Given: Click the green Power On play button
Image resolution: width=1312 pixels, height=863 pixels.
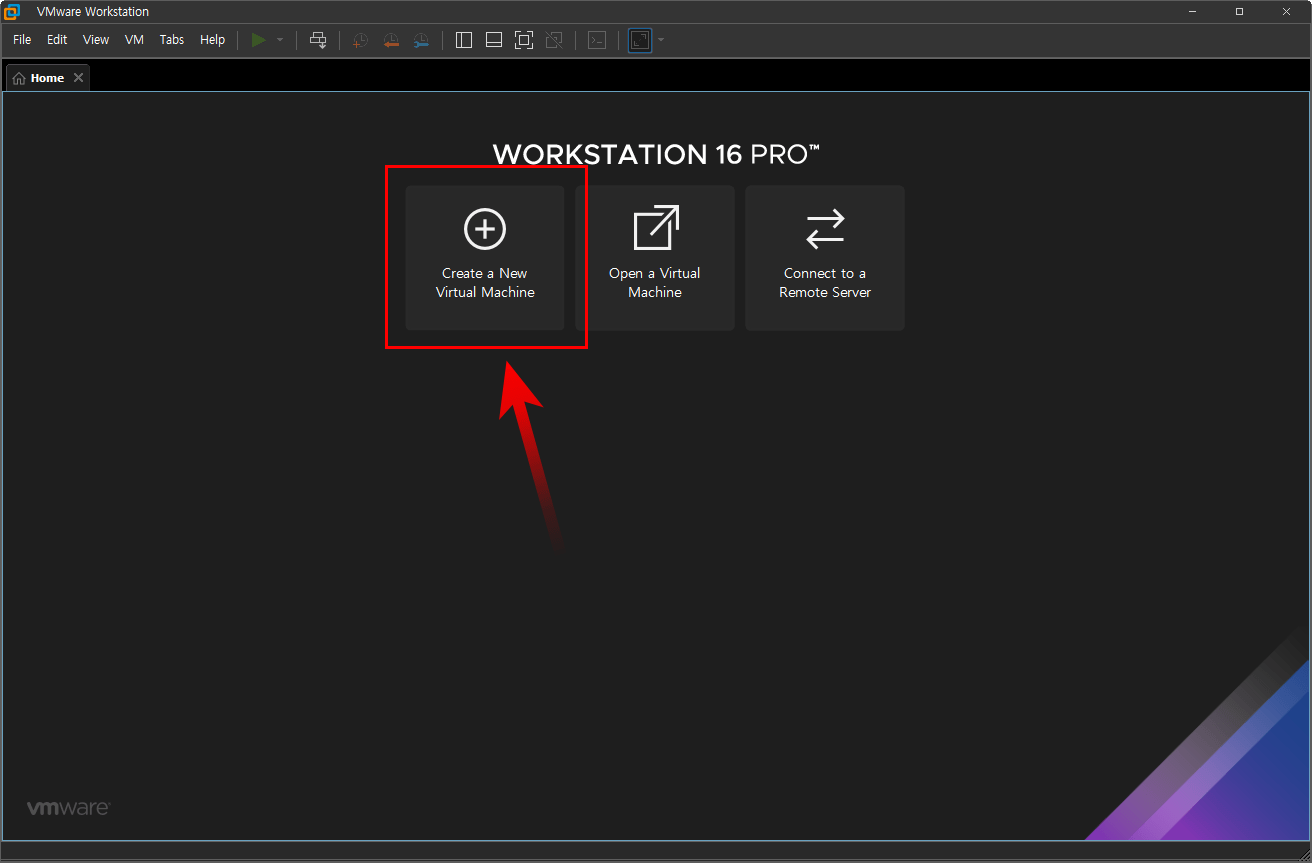Looking at the screenshot, I should coord(259,40).
